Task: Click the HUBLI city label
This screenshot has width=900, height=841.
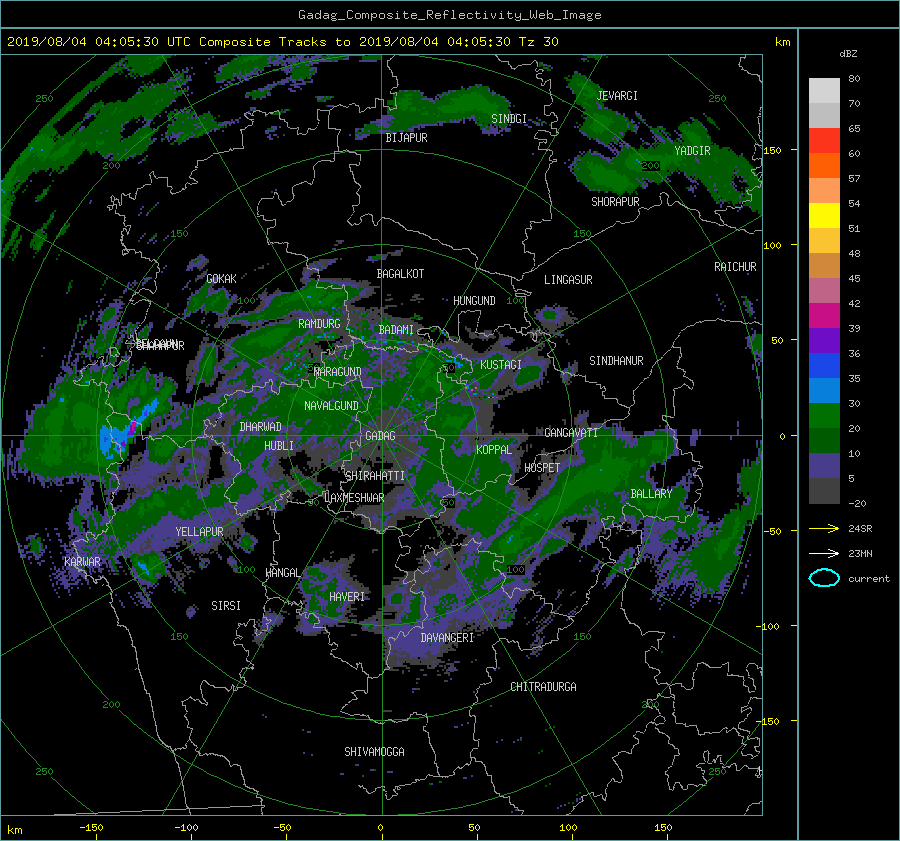Action: coord(279,445)
